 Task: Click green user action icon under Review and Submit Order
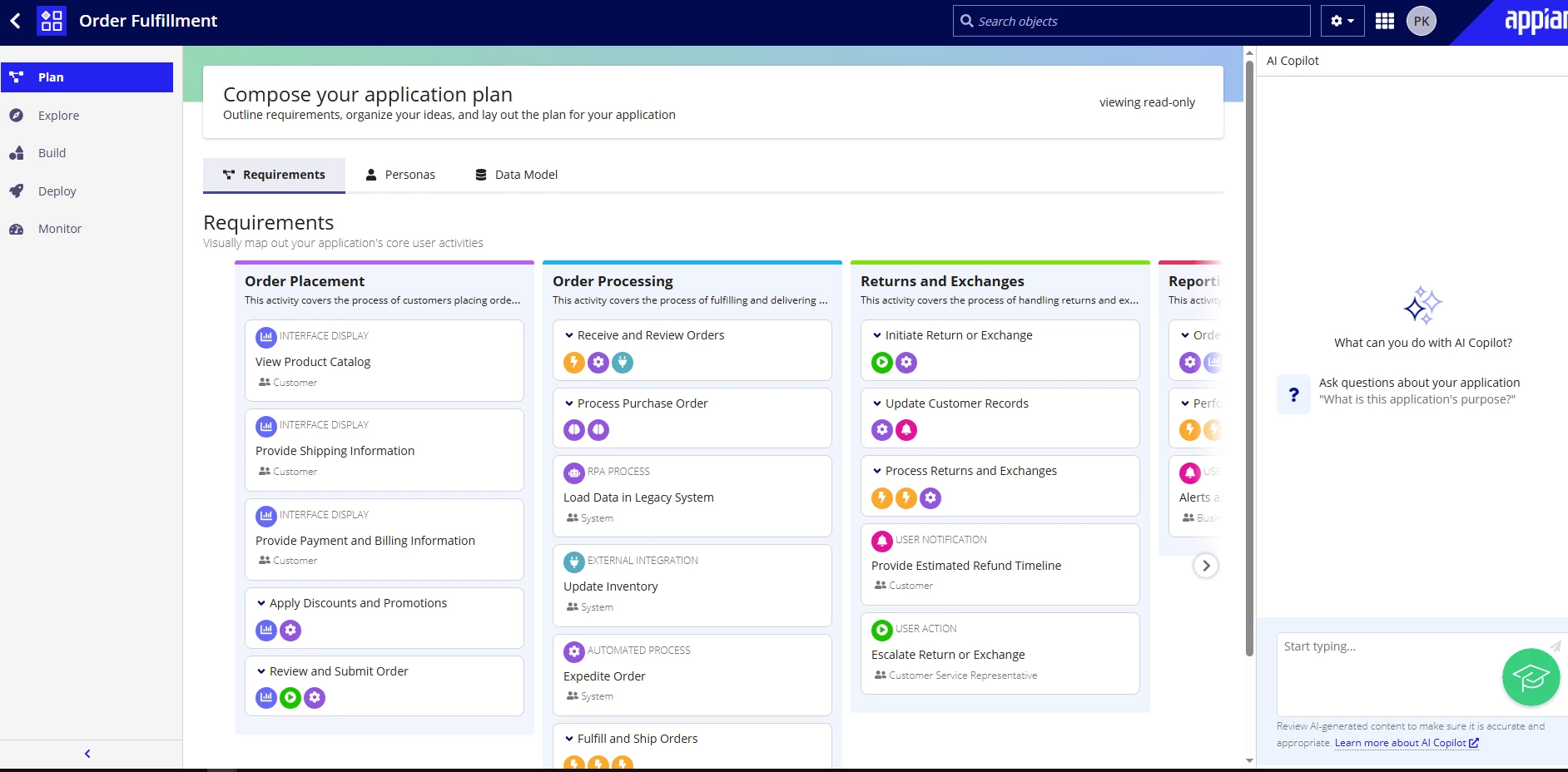tap(290, 698)
